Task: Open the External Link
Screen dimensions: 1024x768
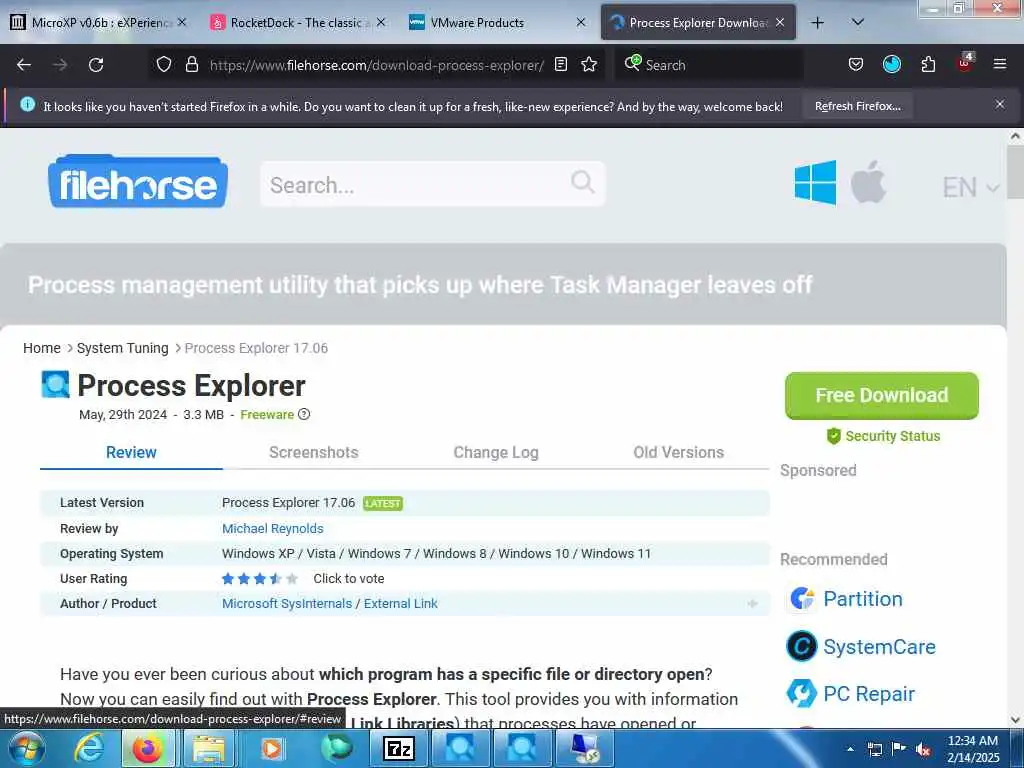Action: click(400, 603)
